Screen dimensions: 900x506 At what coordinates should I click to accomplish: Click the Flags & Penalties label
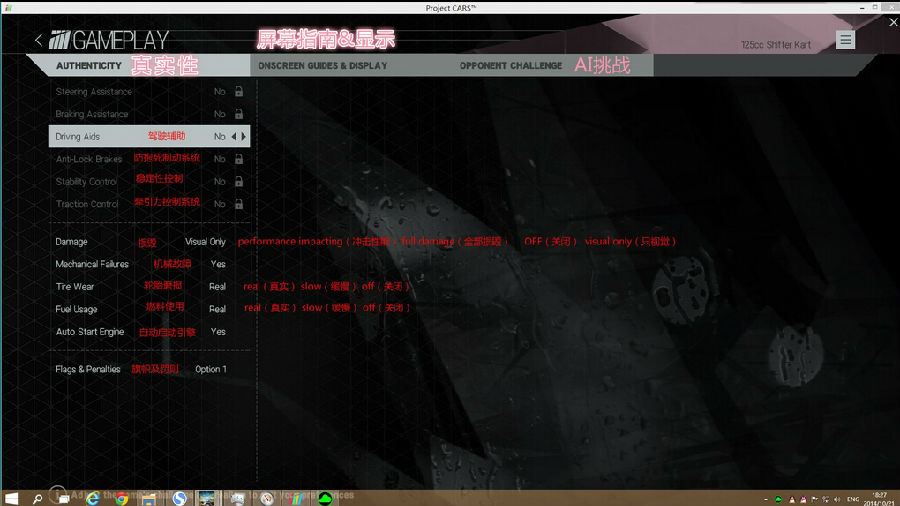tap(88, 369)
